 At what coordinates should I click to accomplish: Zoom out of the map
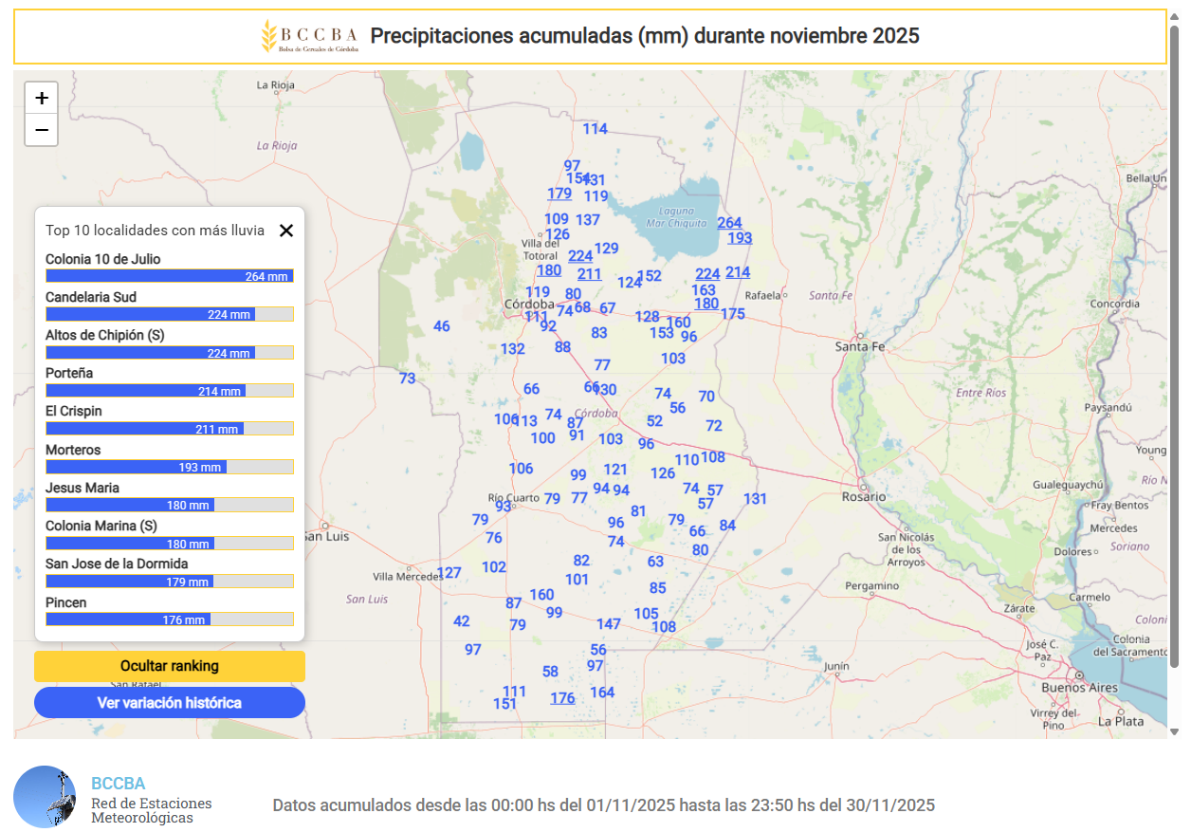coord(41,130)
